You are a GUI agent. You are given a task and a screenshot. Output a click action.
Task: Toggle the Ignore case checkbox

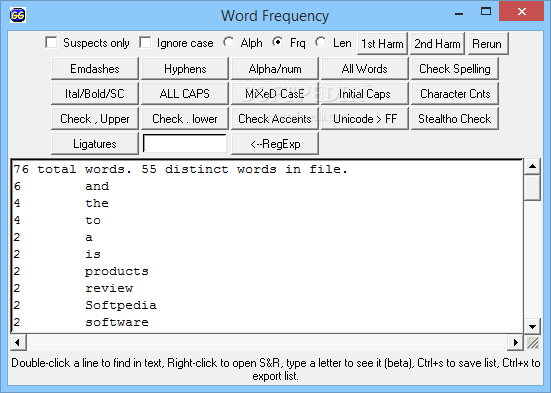coord(145,43)
